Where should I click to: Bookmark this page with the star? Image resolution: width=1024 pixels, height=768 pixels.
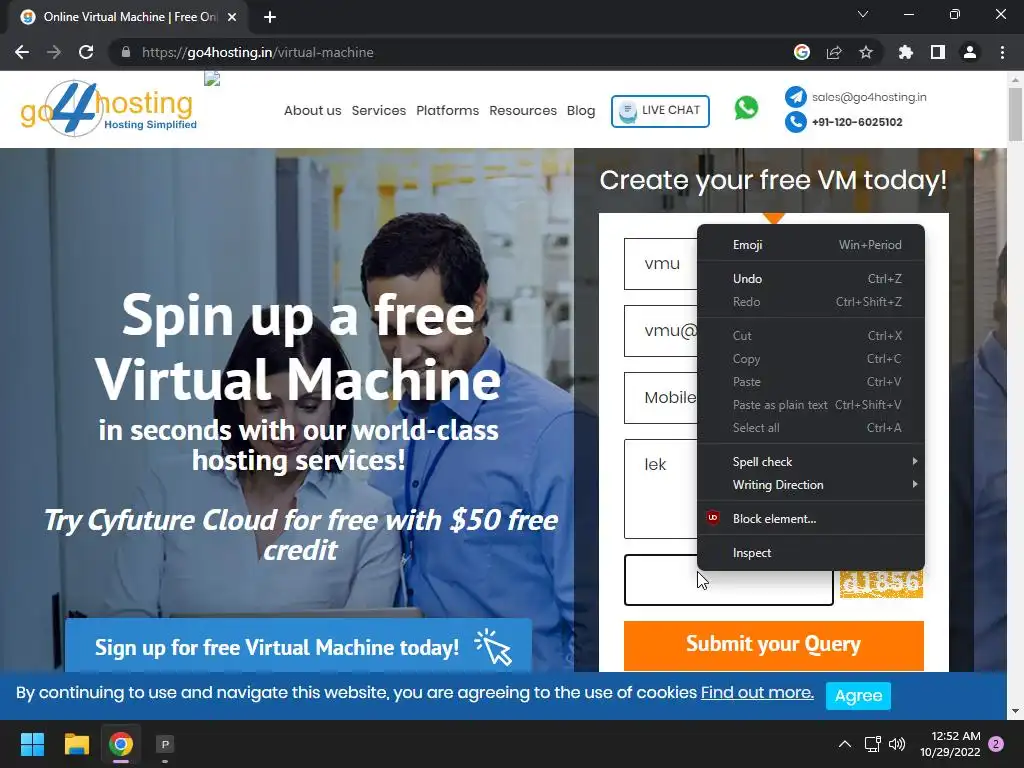point(866,52)
